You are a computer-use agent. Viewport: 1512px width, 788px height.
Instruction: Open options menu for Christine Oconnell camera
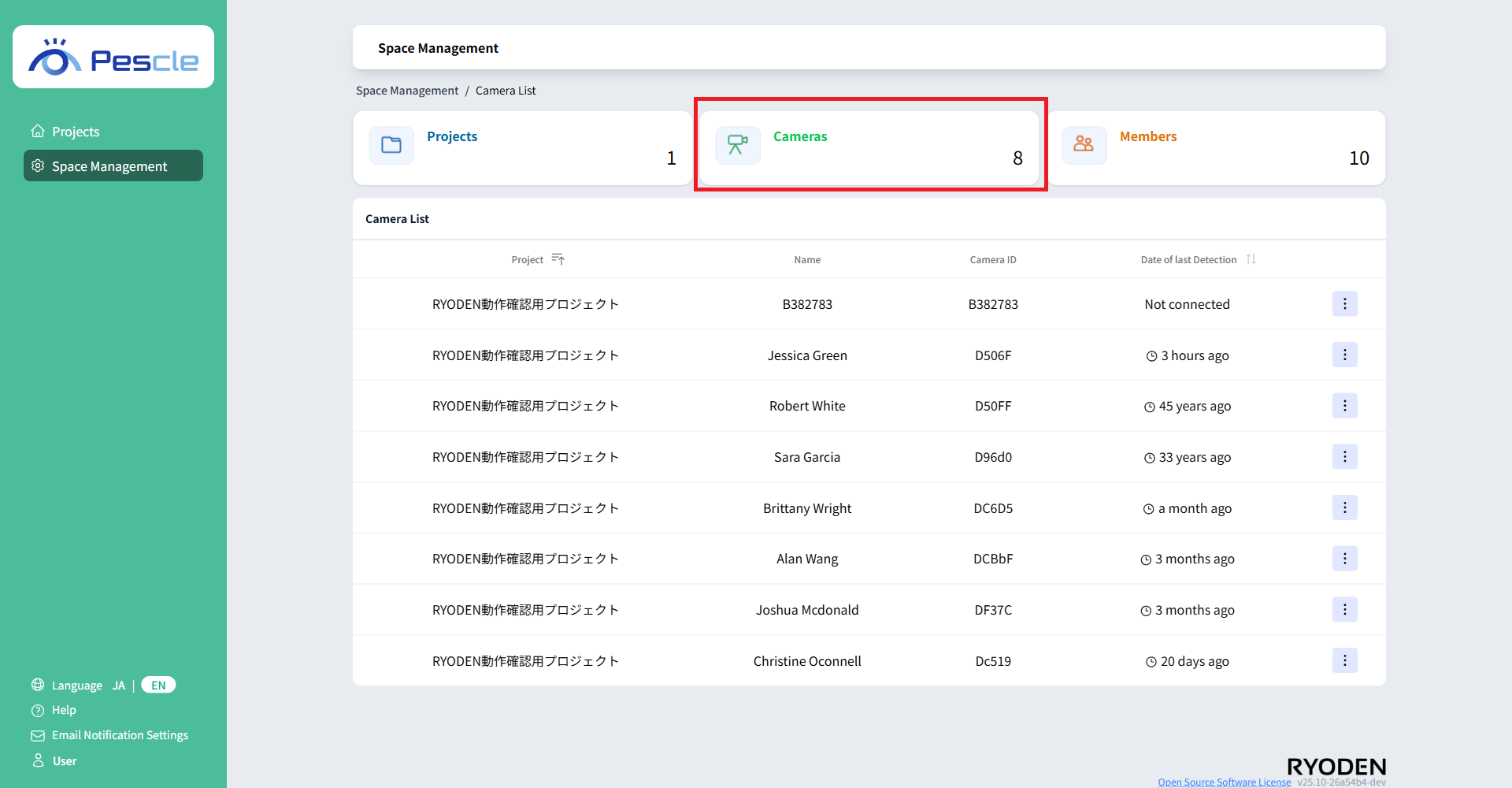point(1344,661)
